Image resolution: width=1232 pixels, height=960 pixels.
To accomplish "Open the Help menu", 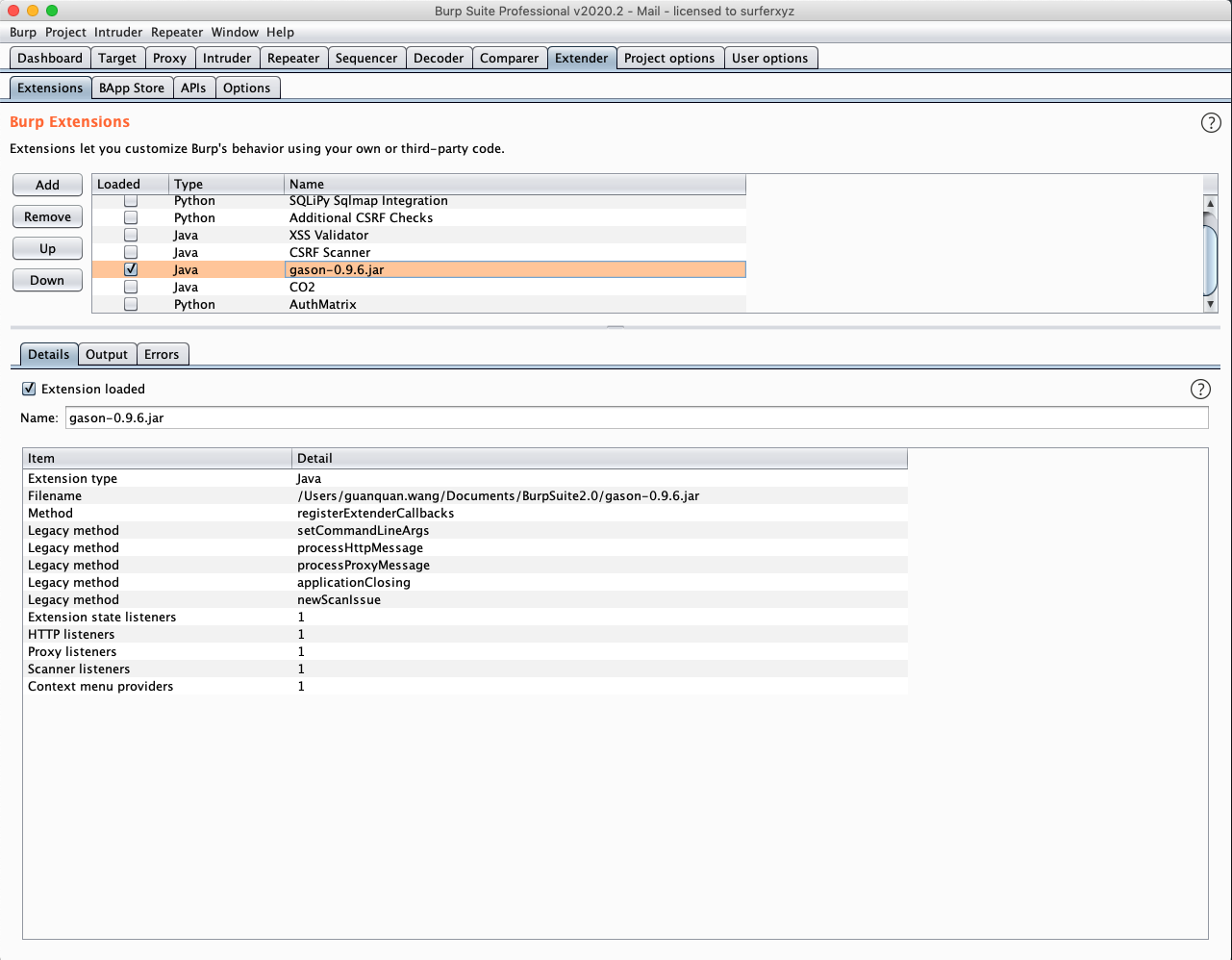I will 281,33.
